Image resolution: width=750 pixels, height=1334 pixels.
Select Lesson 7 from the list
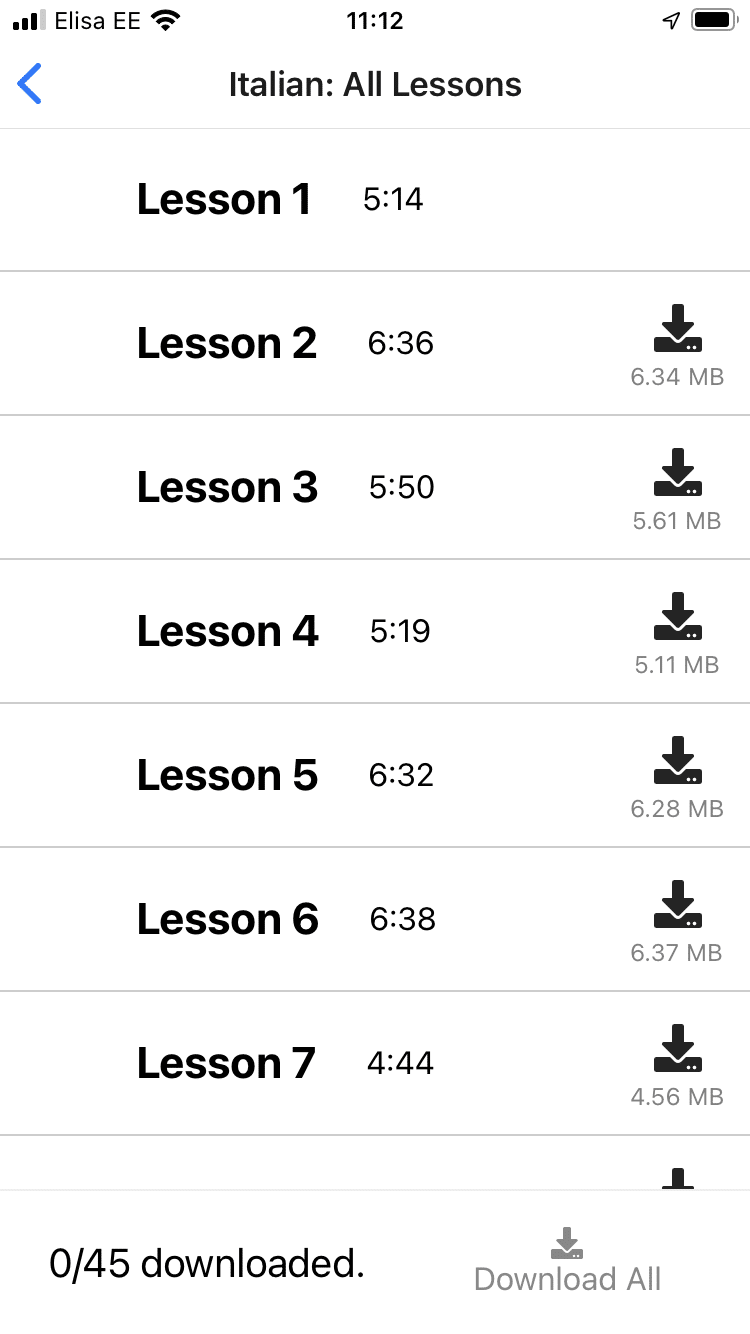tap(226, 1064)
